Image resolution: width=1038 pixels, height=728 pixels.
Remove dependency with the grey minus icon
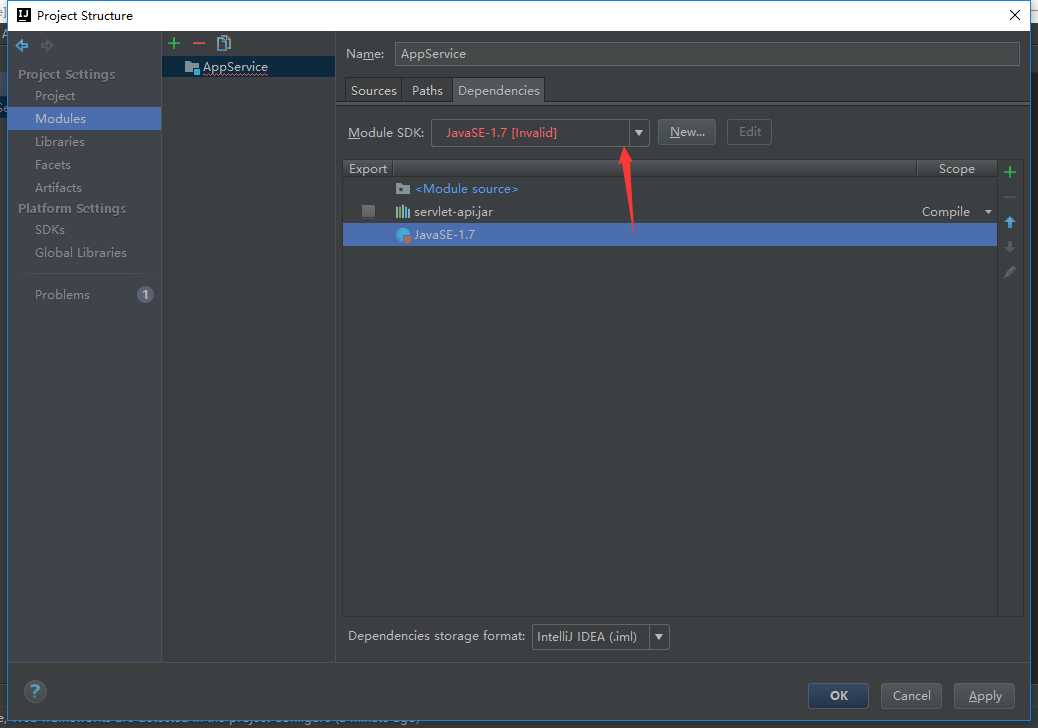click(x=1010, y=197)
